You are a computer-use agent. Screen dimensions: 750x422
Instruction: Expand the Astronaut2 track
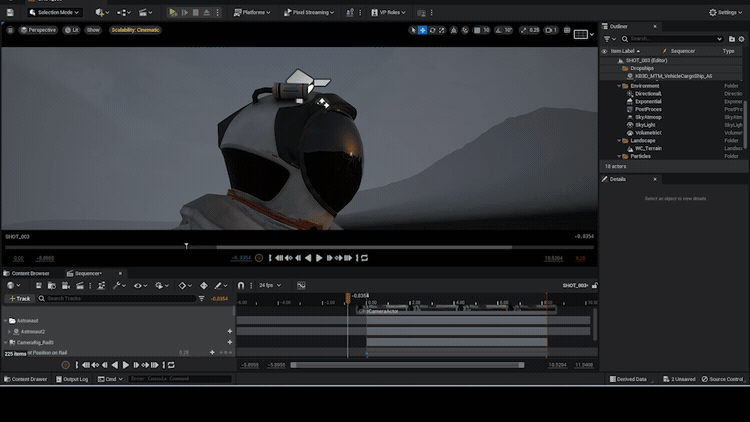(9, 332)
